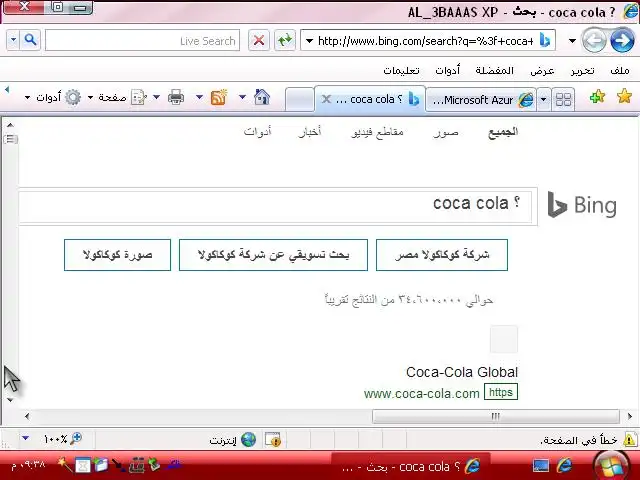Viewport: 640px width, 480px height.
Task: Click بحث تسويقي عن شركة كوكاكولا suggestion
Action: pos(273,255)
